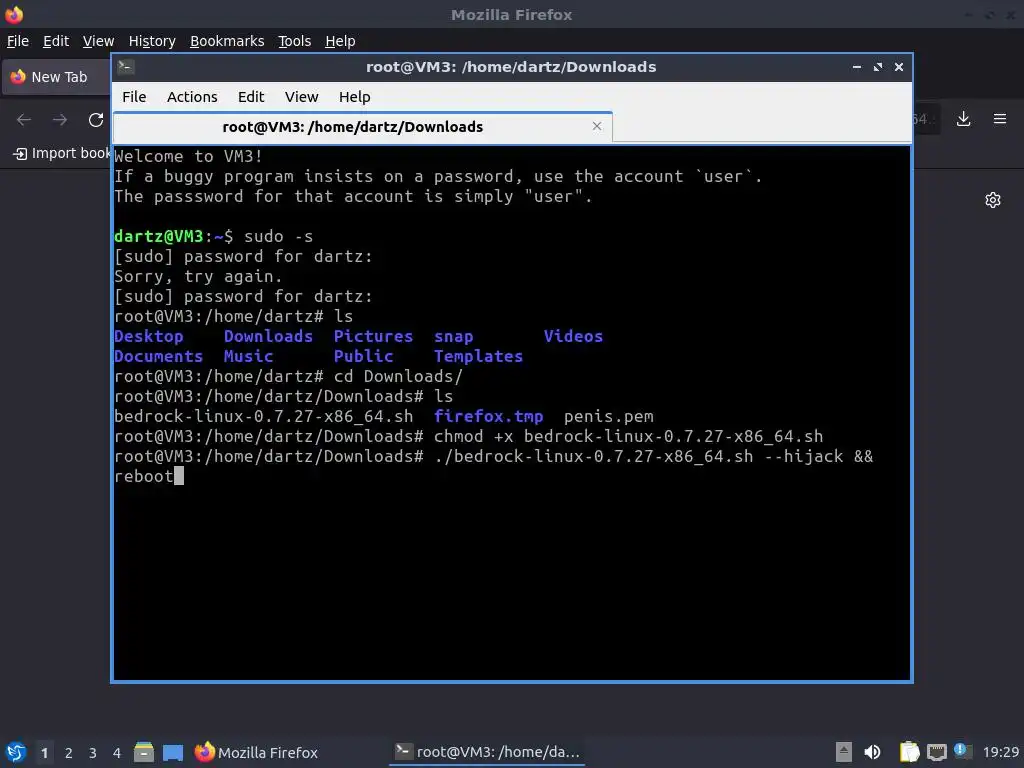Viewport: 1024px width, 768px height.
Task: Select the New Tab tab in Firefox
Action: [56, 77]
